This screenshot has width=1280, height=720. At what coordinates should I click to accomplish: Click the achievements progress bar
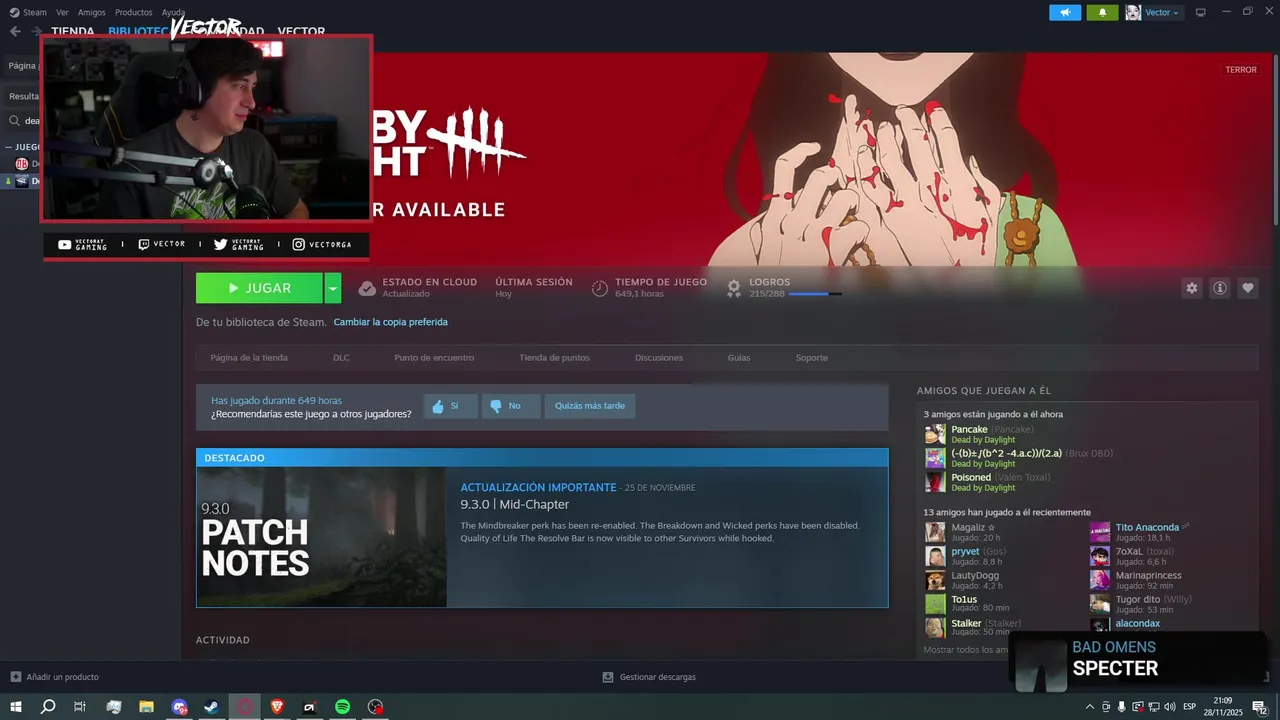click(815, 294)
